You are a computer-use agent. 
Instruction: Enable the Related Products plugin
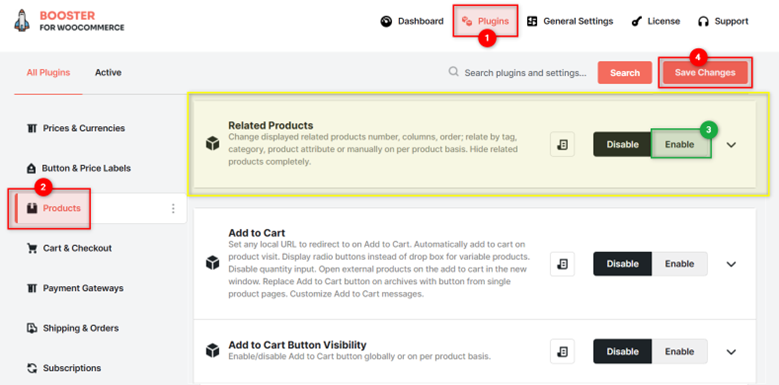[680, 145]
